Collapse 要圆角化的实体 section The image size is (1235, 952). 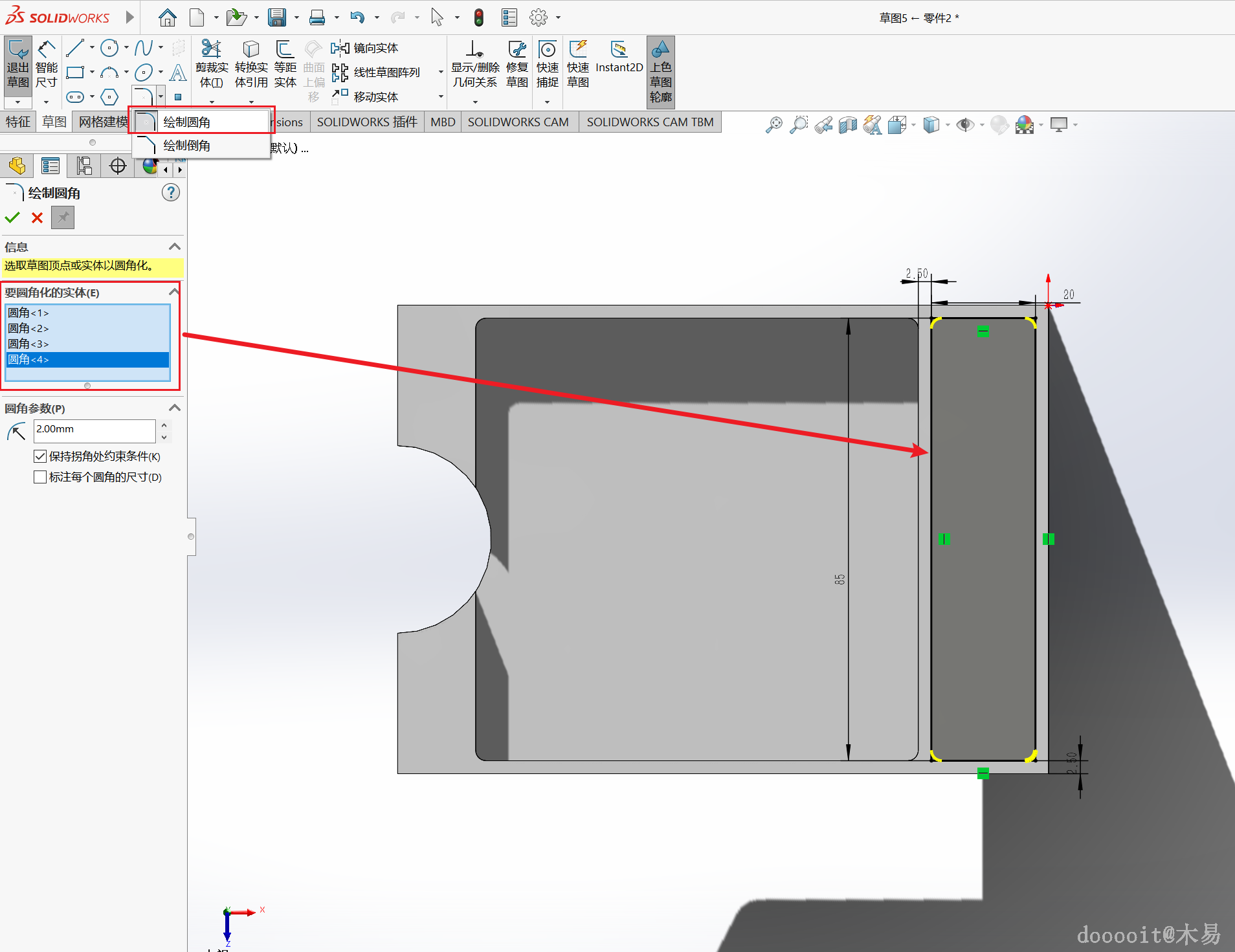tap(174, 292)
